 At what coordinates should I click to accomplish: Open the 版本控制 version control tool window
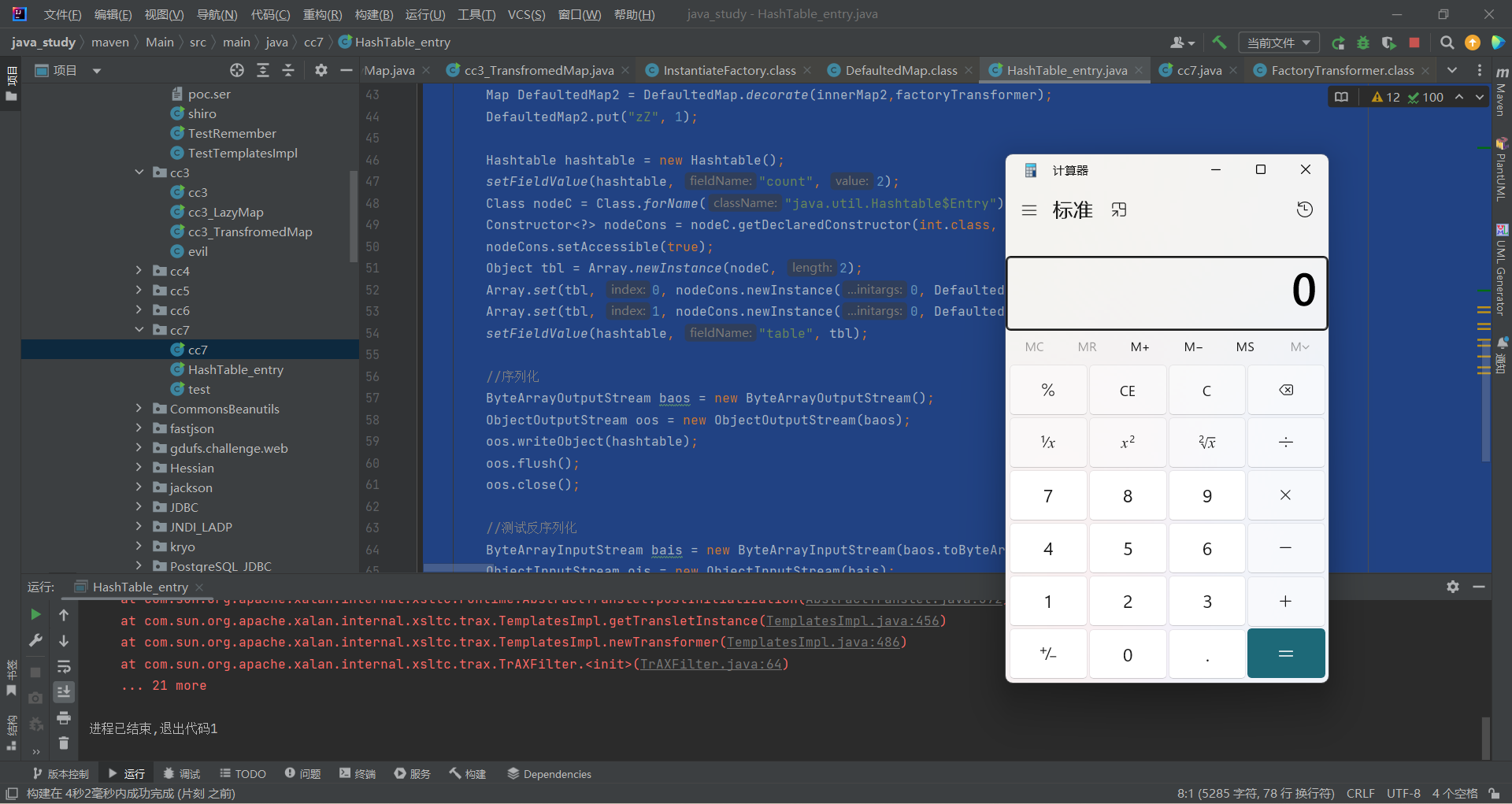[x=61, y=774]
